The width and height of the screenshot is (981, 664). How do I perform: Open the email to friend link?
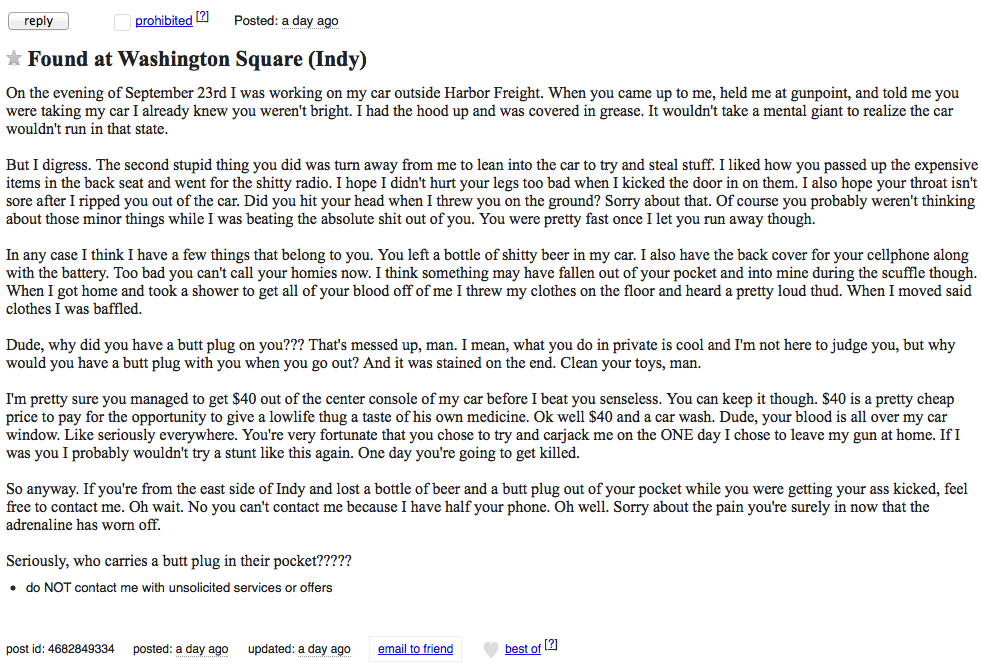click(x=415, y=649)
